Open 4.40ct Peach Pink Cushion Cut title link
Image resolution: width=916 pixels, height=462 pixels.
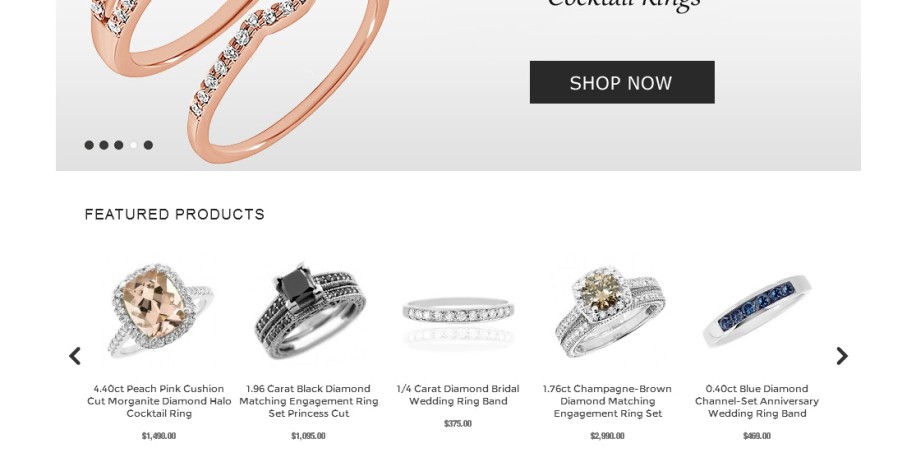click(x=159, y=401)
